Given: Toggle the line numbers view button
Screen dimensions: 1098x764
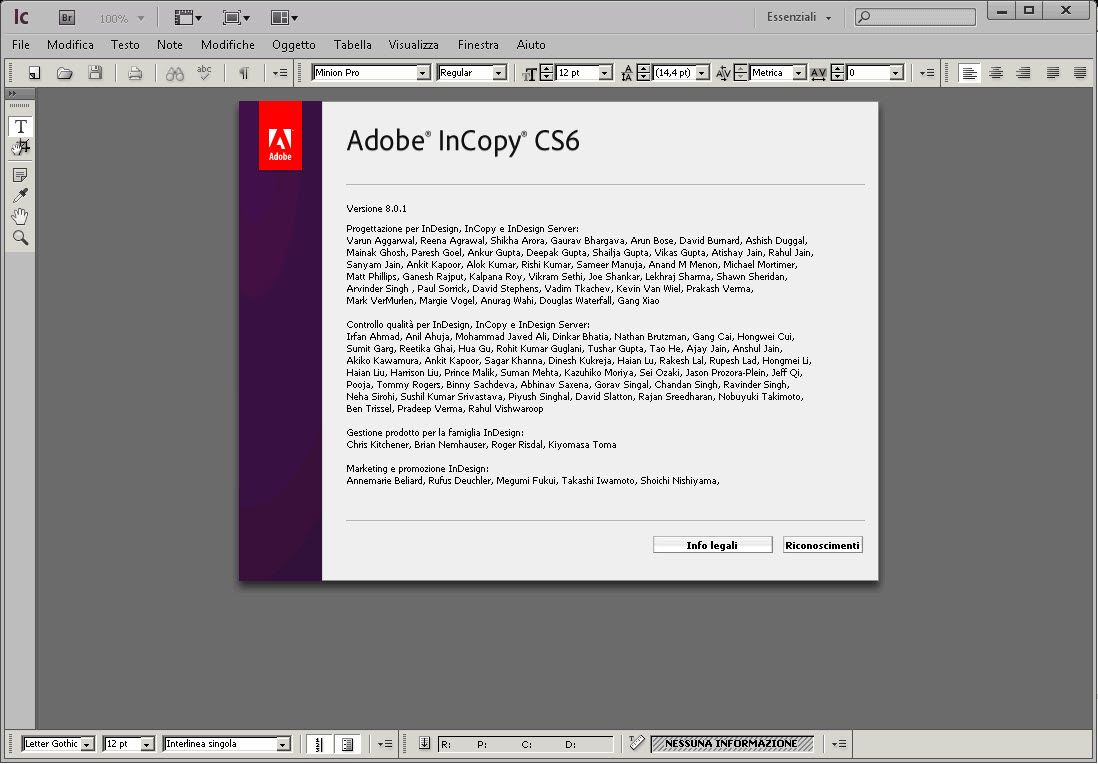Looking at the screenshot, I should click(x=319, y=744).
